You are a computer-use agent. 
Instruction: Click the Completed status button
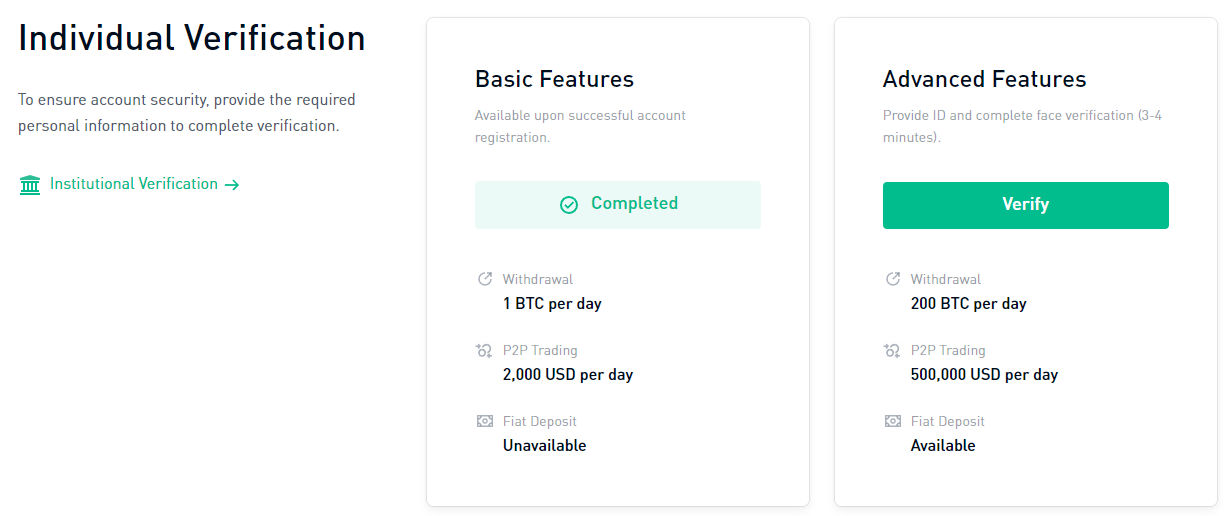pos(617,205)
